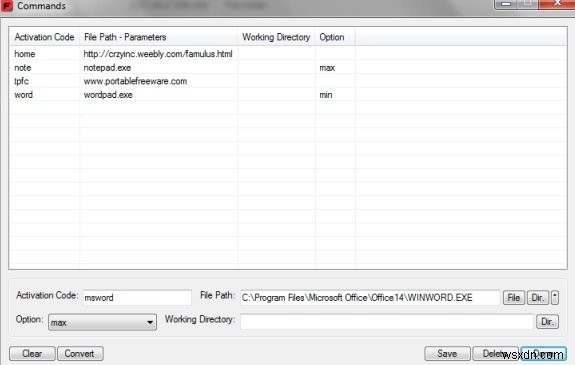Click the crzyinc.weebly.com/famulus.html path cell

point(158,54)
